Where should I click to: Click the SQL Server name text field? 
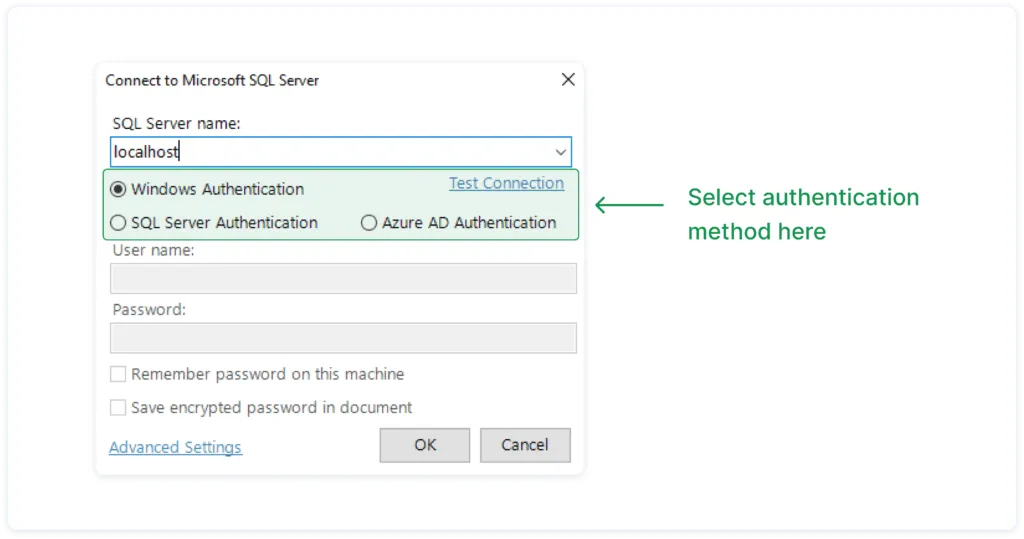point(330,152)
